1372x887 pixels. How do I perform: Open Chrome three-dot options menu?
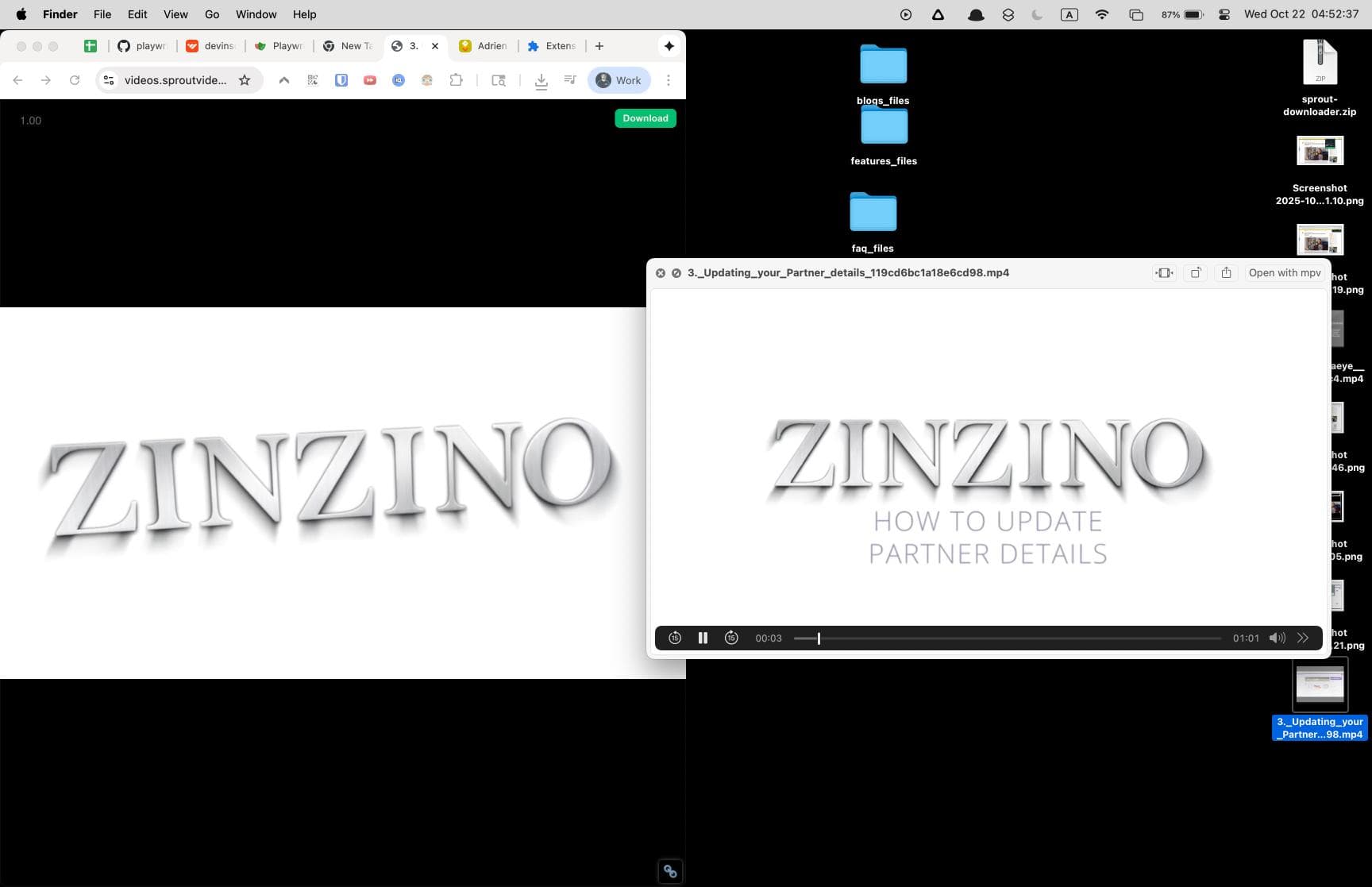pos(669,80)
